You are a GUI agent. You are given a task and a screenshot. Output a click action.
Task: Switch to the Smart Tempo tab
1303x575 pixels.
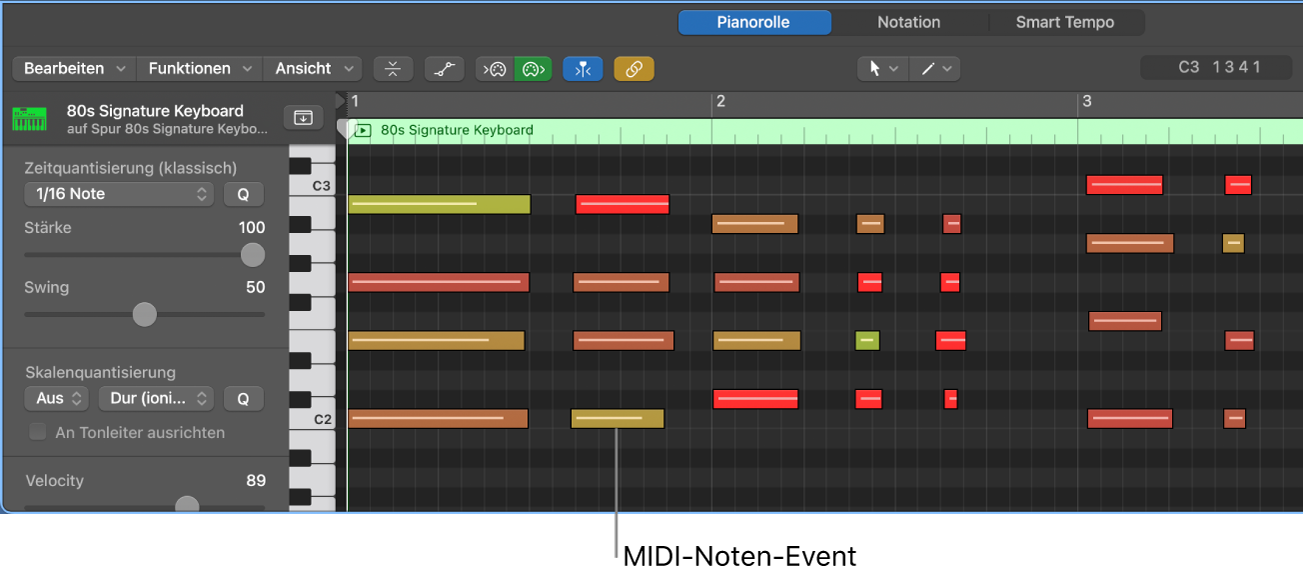(1064, 22)
